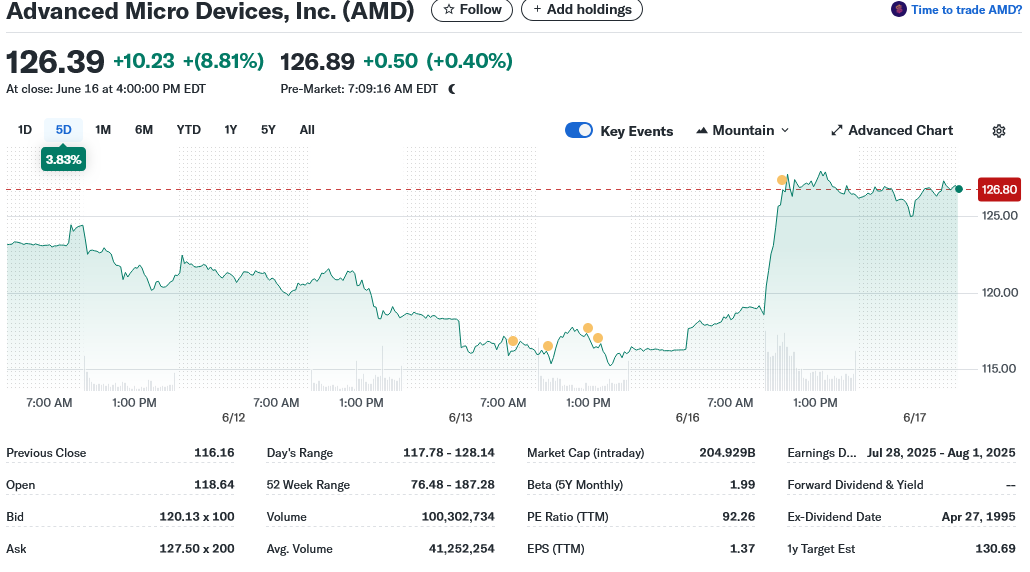Screen dimensions: 1030x572
Task: Click 52 Week Range value 76.48 - 187.28
Action: point(453,485)
